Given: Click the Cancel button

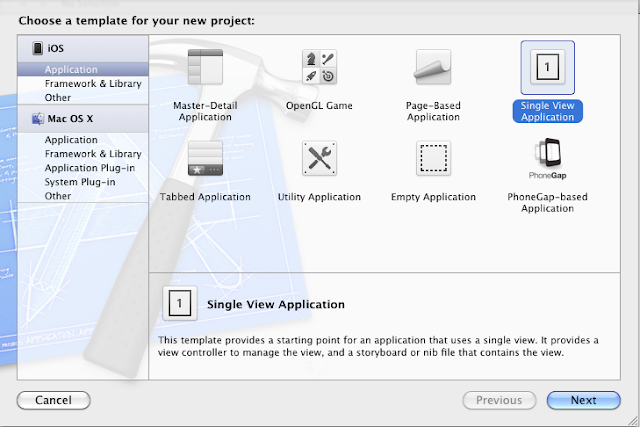Looking at the screenshot, I should pyautogui.click(x=53, y=400).
